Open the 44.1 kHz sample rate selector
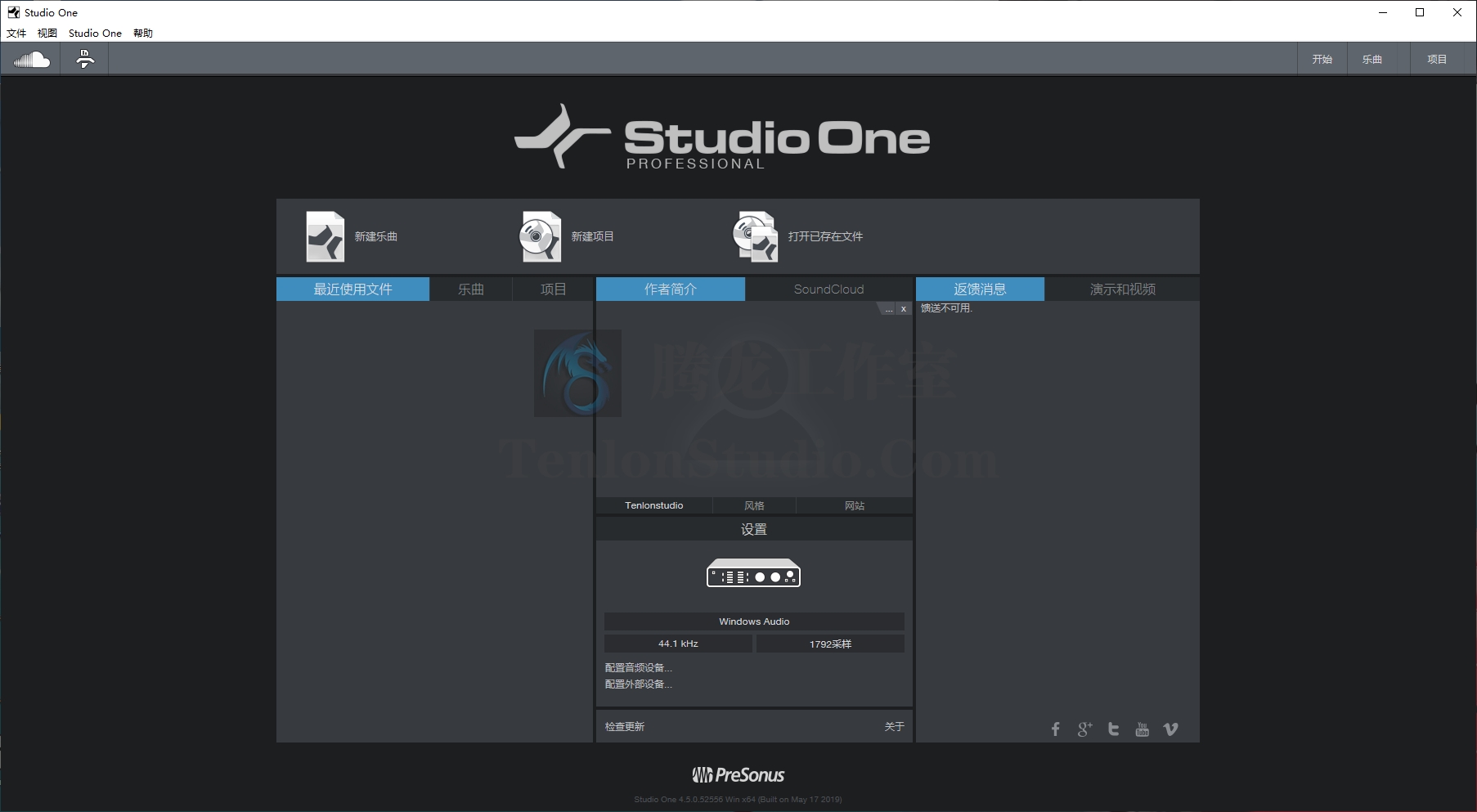 coord(678,644)
